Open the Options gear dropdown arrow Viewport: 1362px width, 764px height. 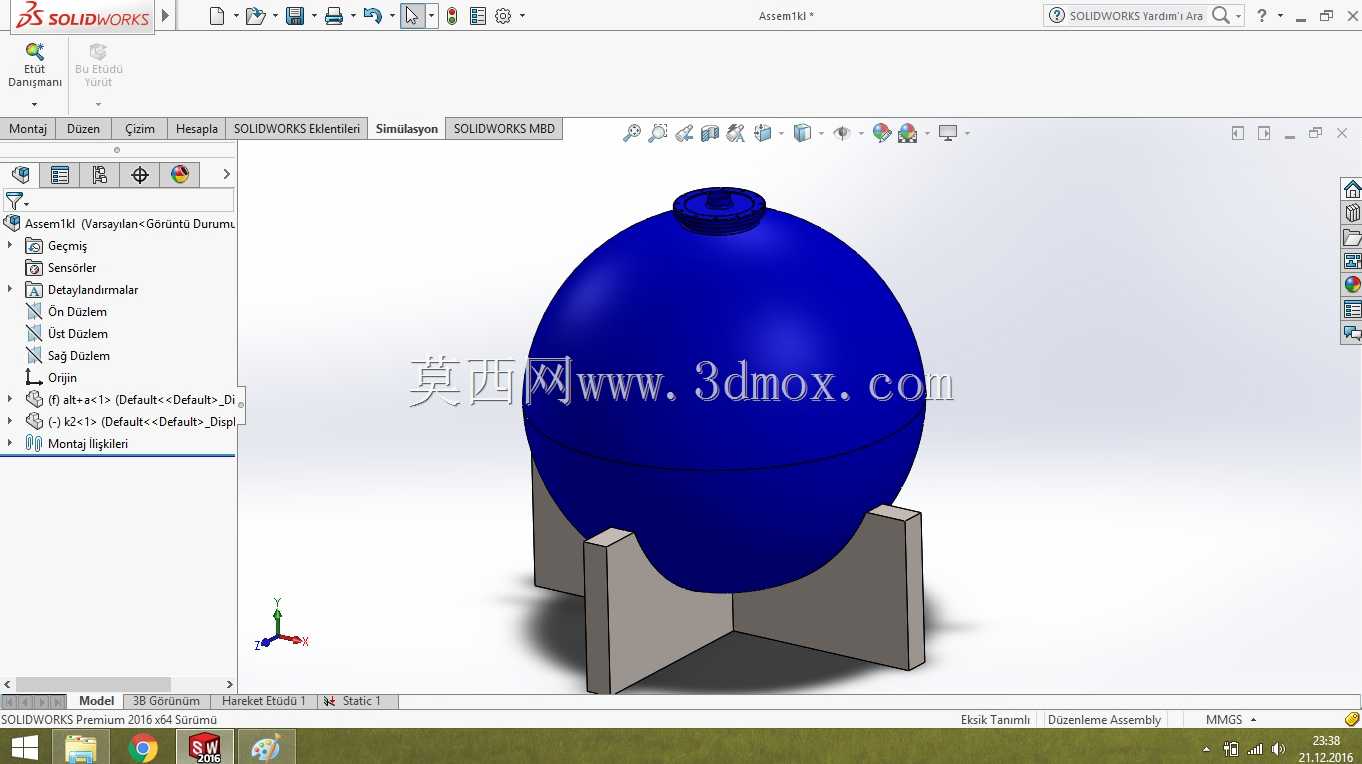522,16
